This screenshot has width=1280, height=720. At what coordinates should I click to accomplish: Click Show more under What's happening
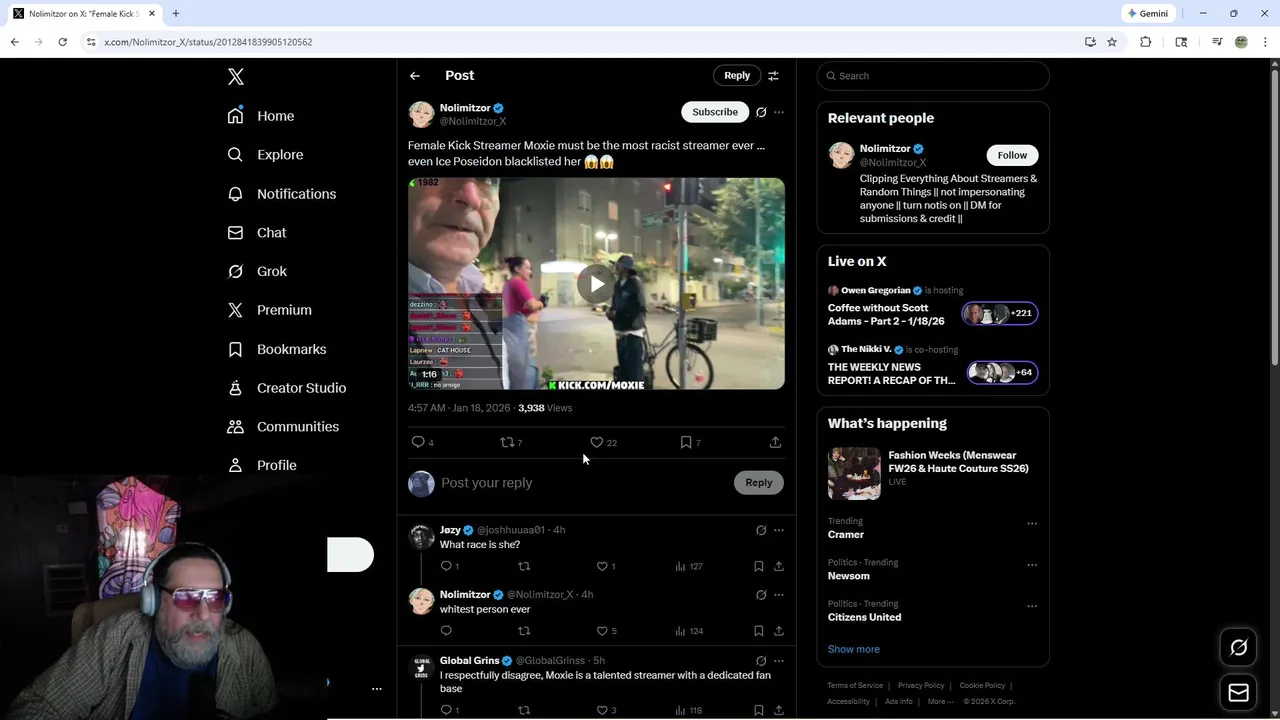pos(854,649)
